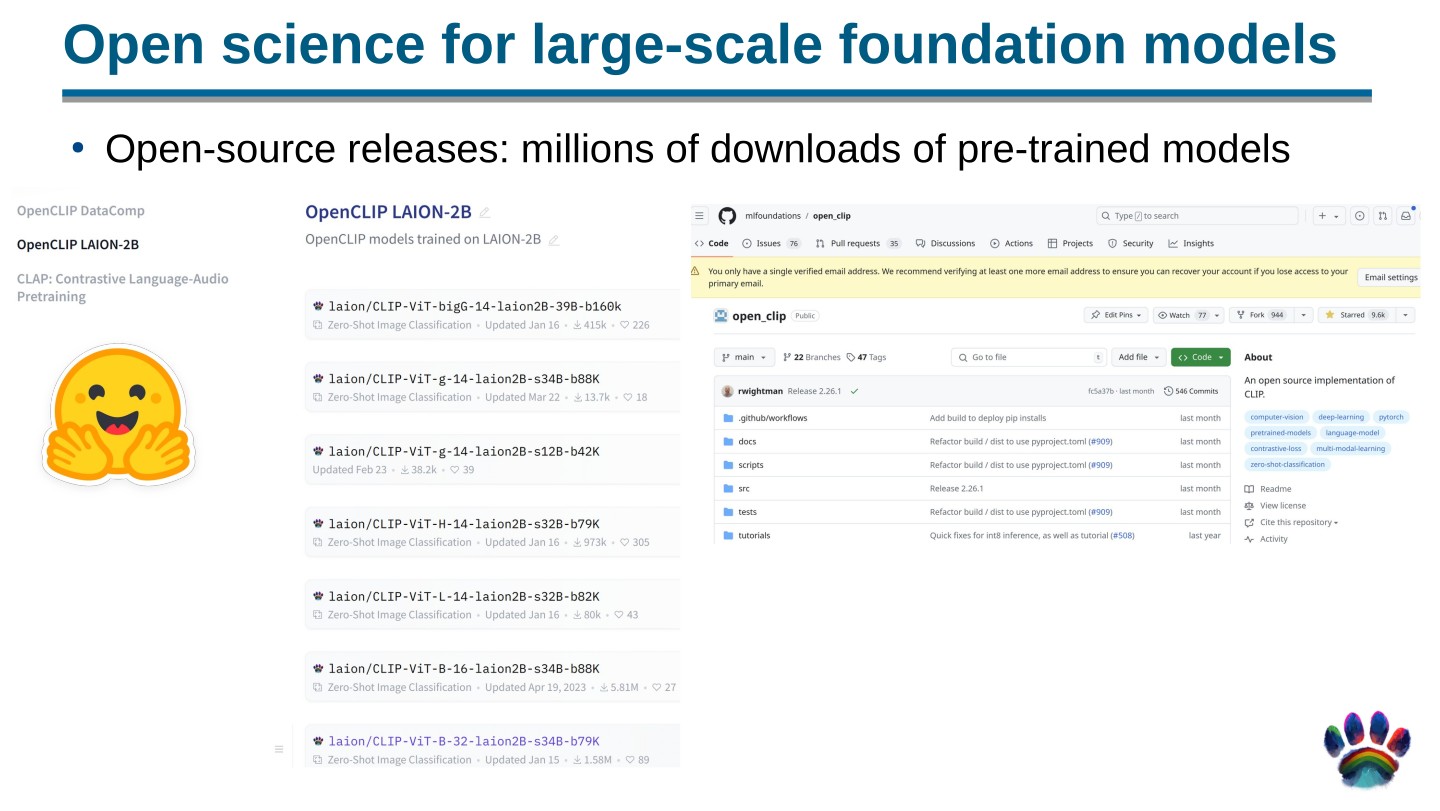Expand the arrow dropdown next to Starred
Viewport: 1440px width, 811px height.
click(x=1405, y=315)
